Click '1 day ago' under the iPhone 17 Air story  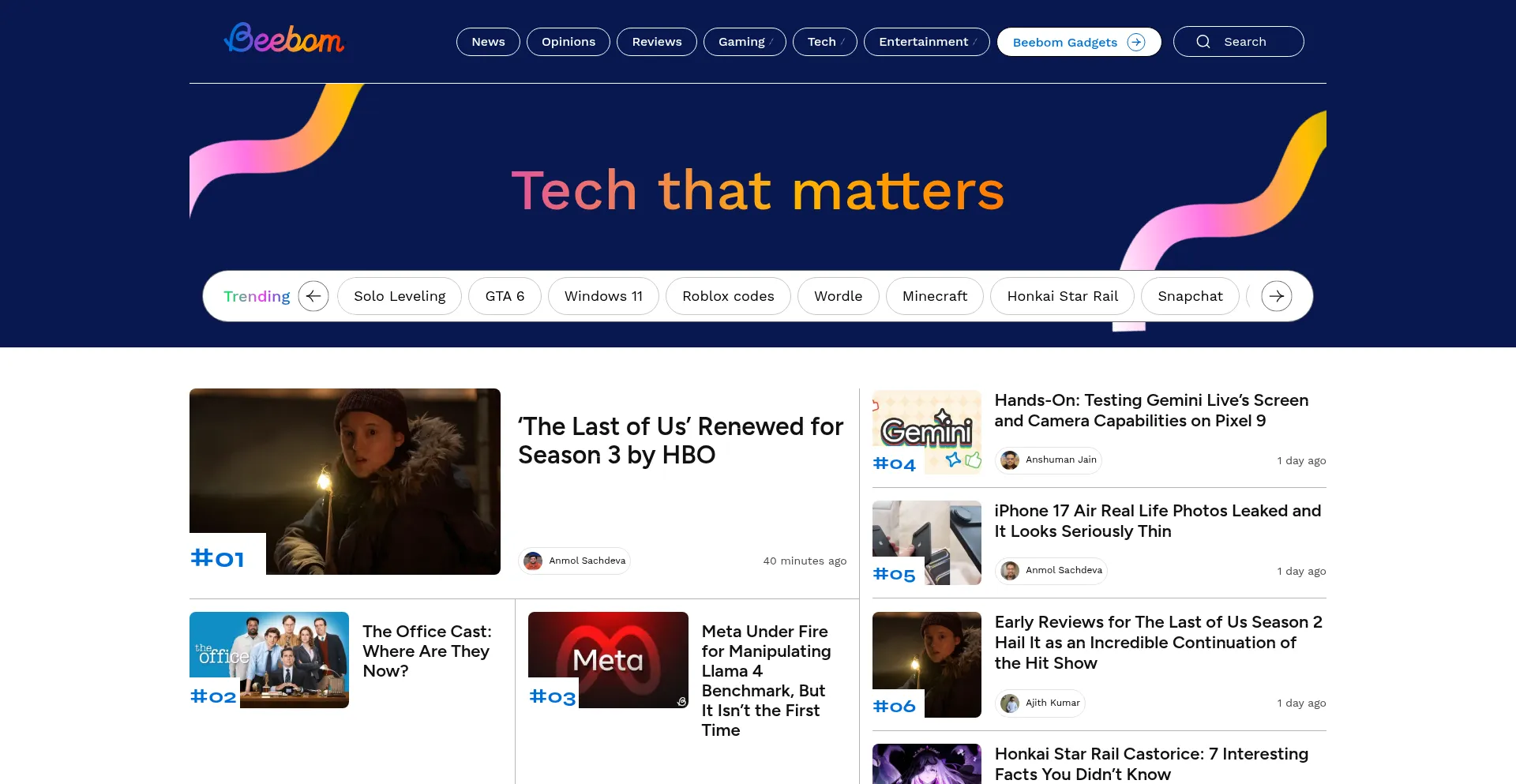tap(1301, 572)
